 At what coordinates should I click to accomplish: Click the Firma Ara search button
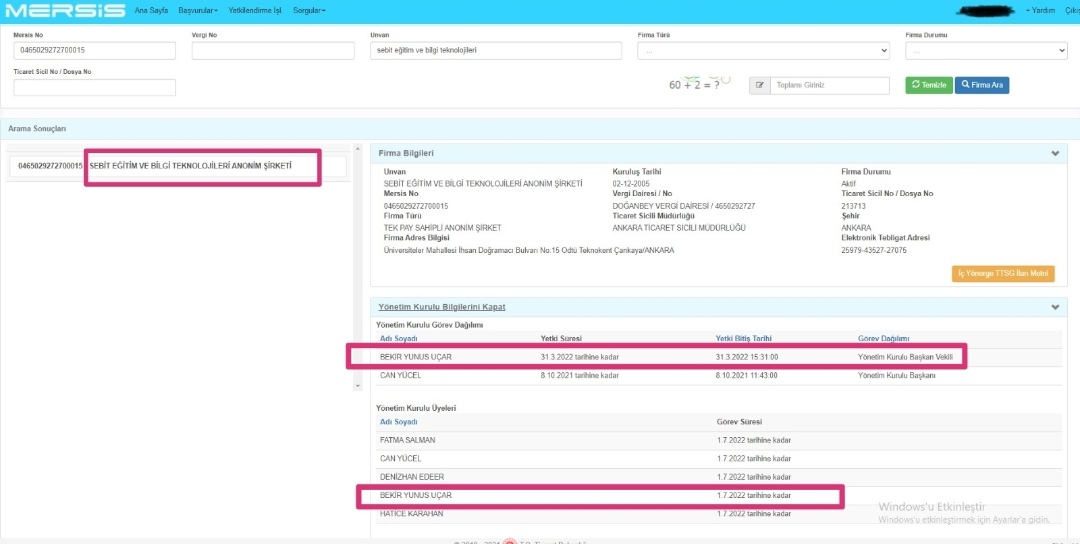[982, 85]
